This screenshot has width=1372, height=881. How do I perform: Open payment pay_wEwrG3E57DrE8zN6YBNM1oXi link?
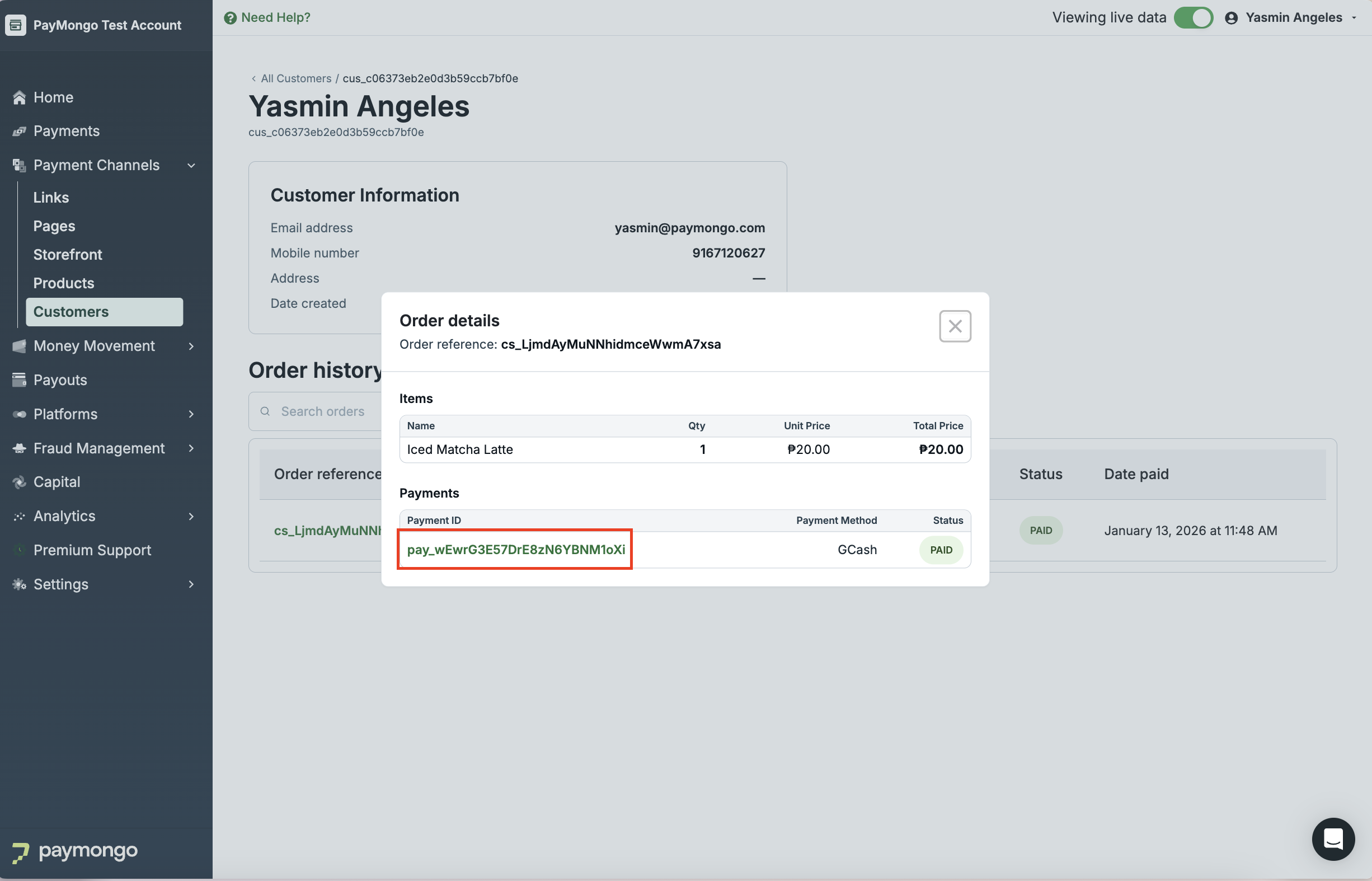click(516, 550)
